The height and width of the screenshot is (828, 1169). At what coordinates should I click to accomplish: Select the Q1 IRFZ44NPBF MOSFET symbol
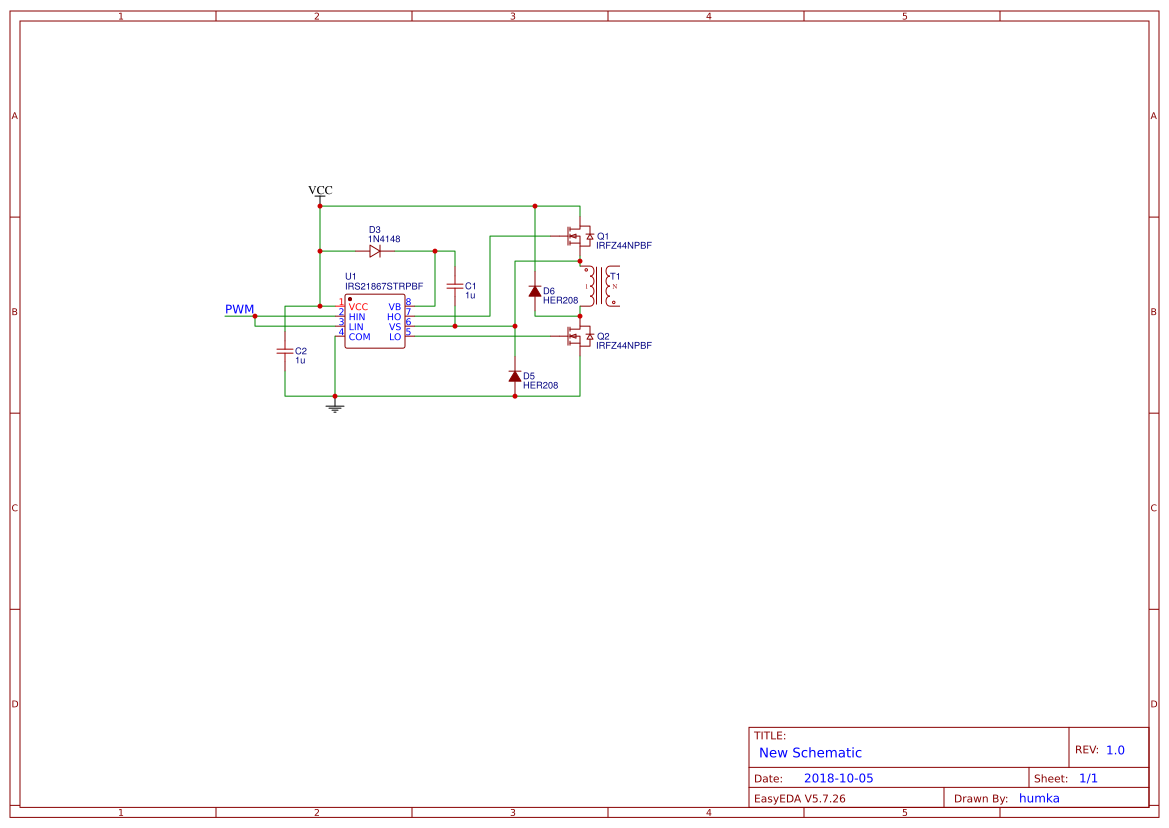click(578, 234)
